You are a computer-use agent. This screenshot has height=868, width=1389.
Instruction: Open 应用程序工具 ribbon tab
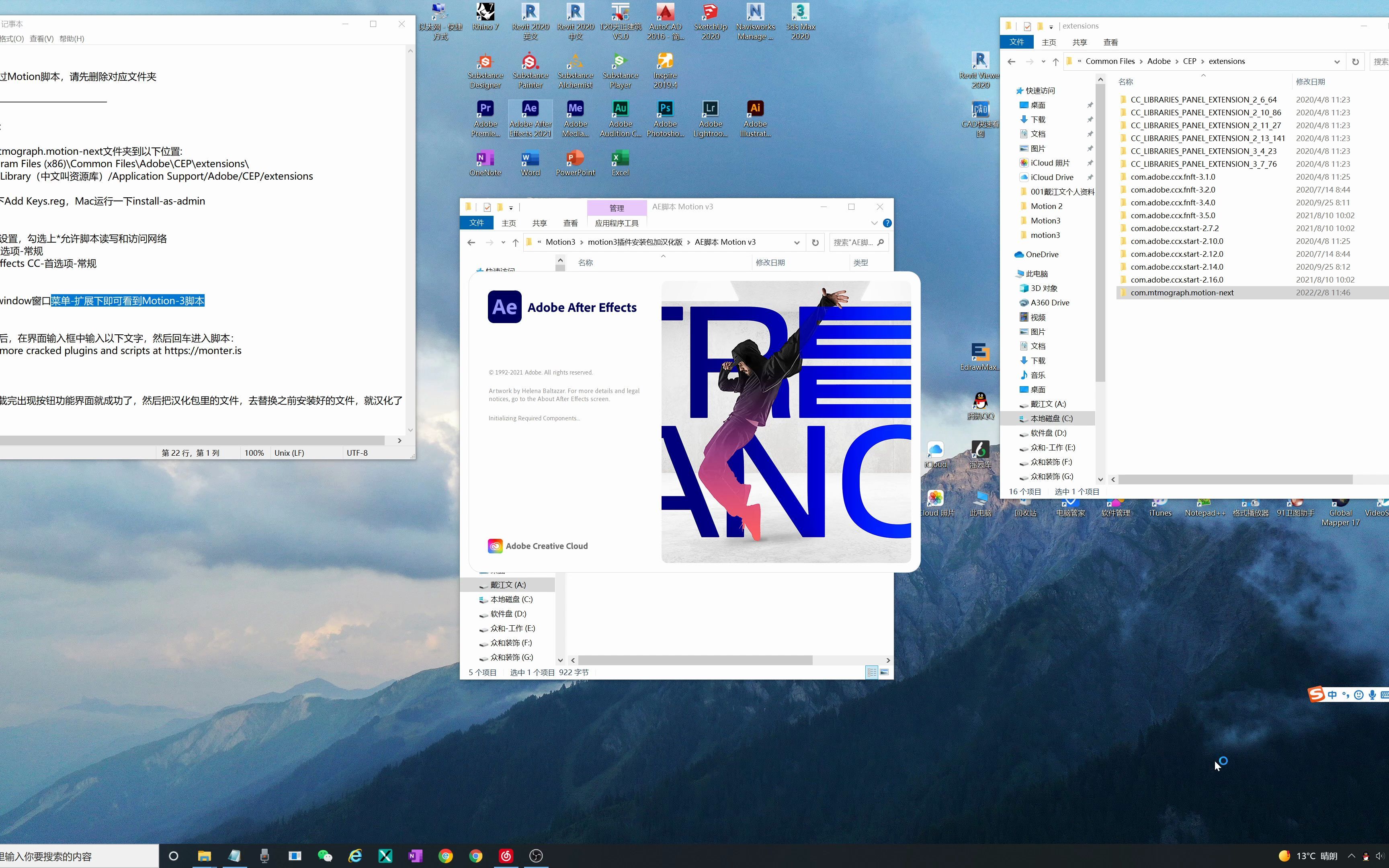click(617, 223)
